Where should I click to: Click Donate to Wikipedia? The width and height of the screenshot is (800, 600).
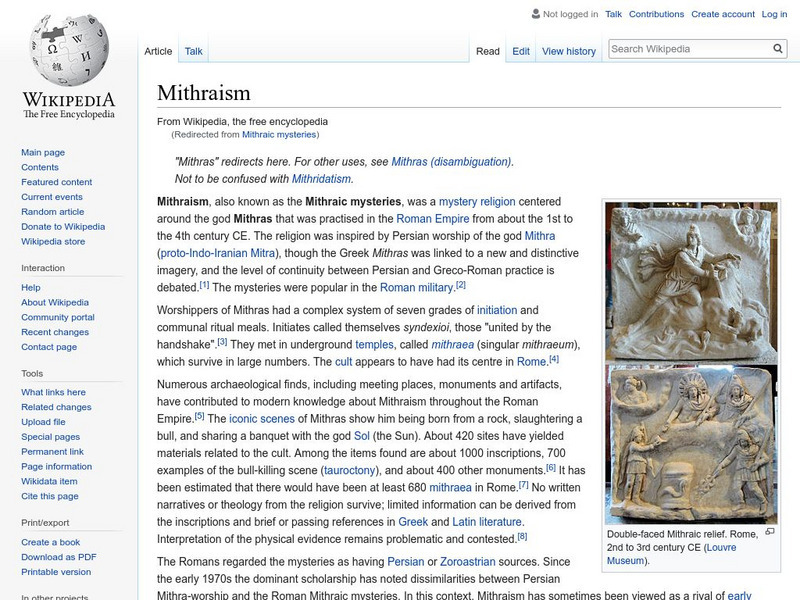[63, 226]
